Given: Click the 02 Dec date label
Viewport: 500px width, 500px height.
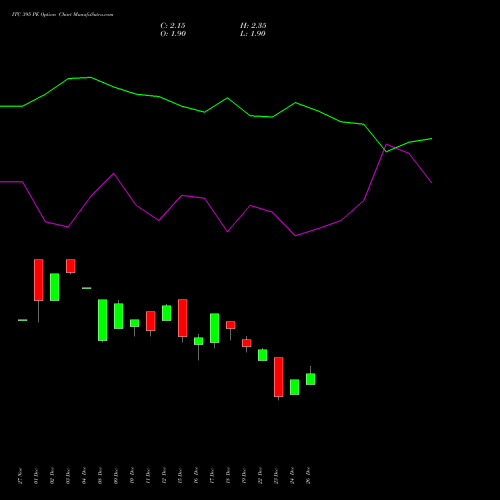Looking at the screenshot, I should coord(52,476).
